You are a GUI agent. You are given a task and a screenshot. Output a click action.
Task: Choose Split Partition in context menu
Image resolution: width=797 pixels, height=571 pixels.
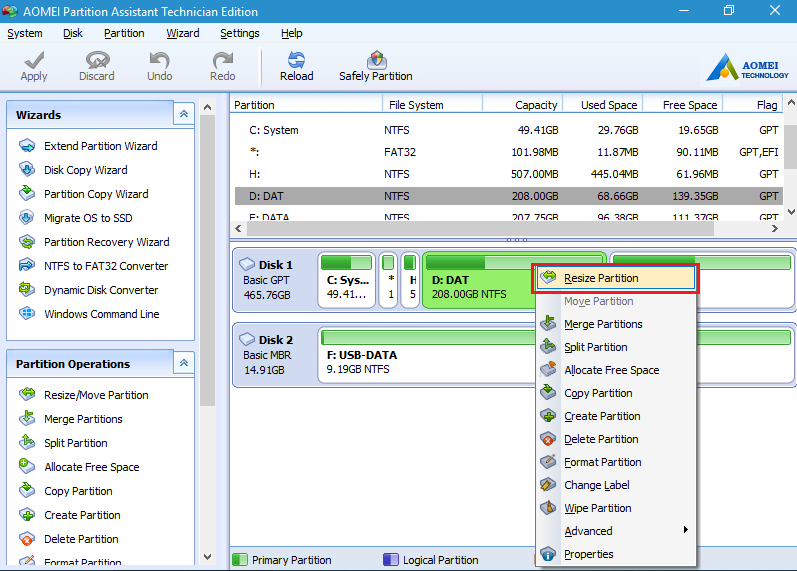(616, 347)
